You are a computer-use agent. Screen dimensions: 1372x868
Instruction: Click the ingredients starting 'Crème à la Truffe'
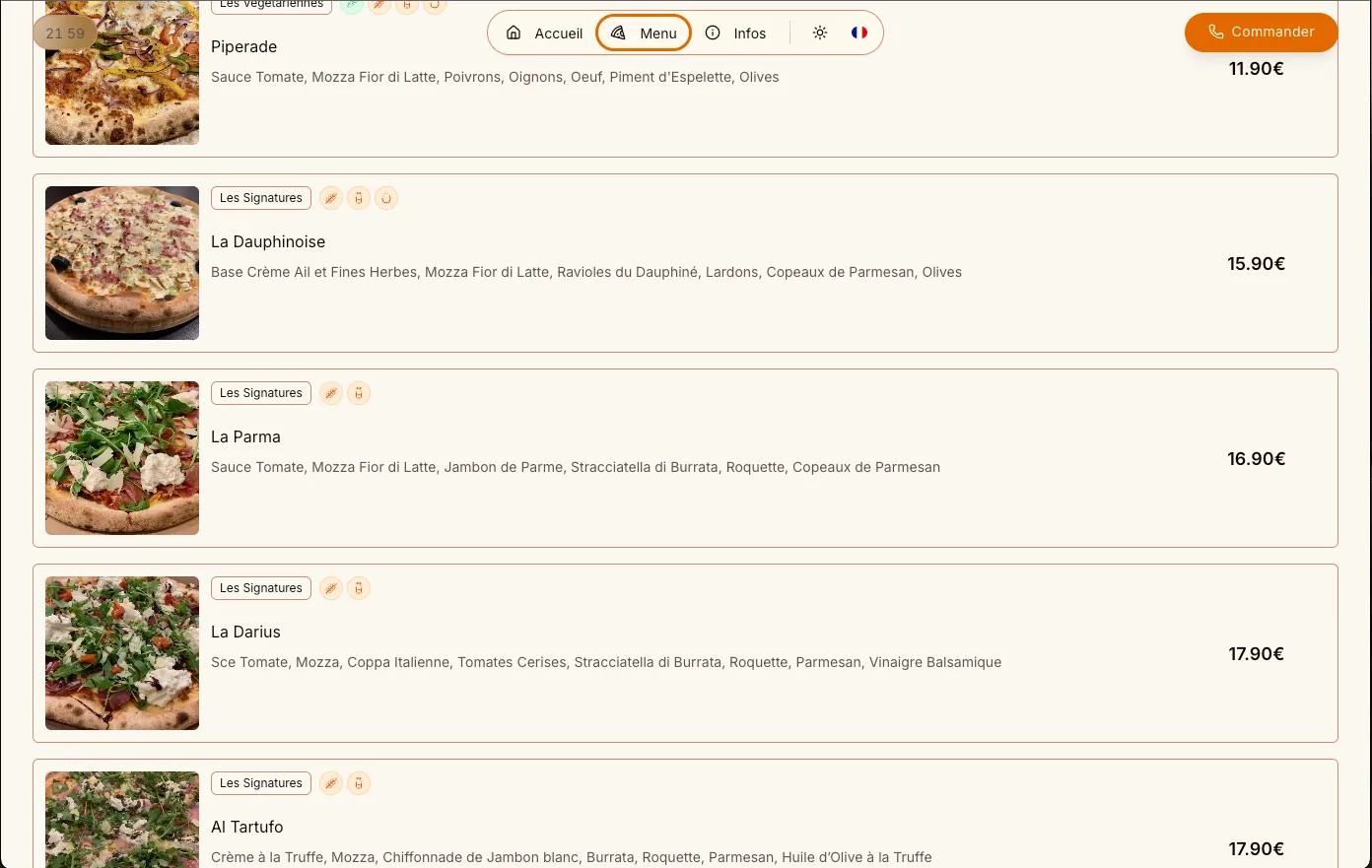572,857
